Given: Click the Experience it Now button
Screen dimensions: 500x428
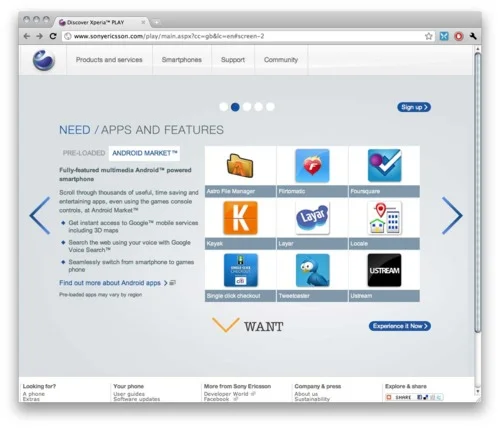Looking at the screenshot, I should (400, 326).
